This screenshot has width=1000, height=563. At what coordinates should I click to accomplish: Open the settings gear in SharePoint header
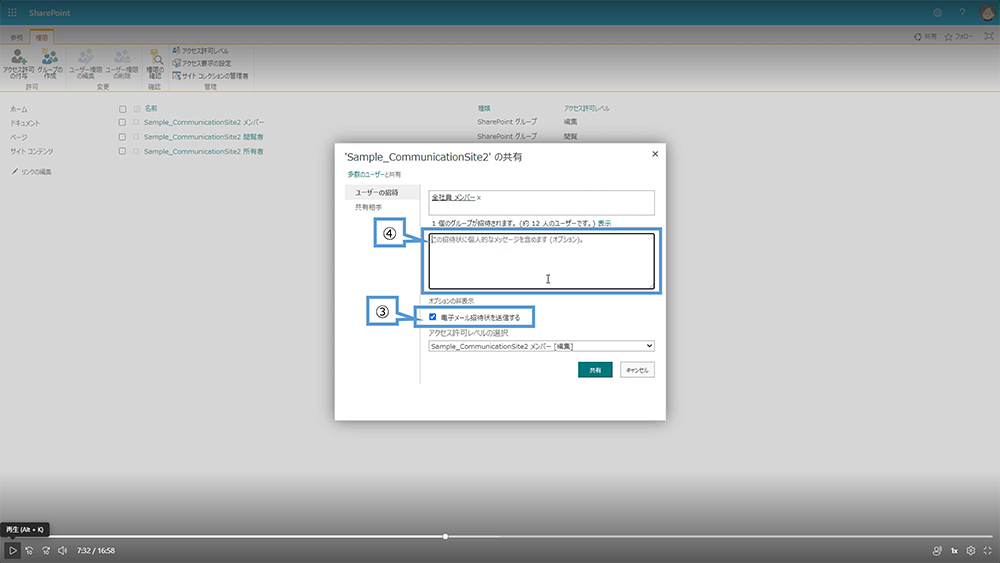coord(938,12)
